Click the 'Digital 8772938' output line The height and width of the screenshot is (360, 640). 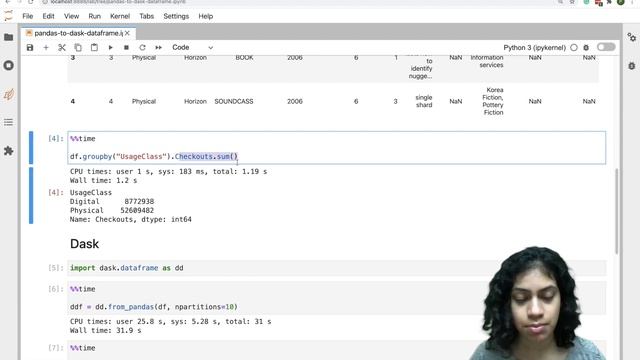(x=112, y=202)
